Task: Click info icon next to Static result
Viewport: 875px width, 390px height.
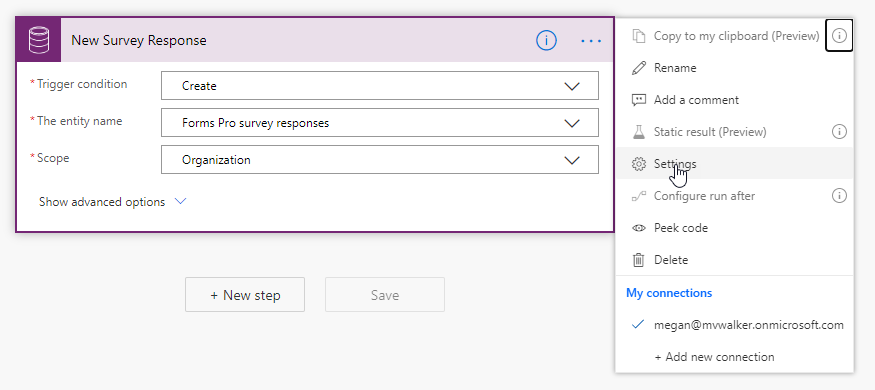Action: click(x=839, y=132)
